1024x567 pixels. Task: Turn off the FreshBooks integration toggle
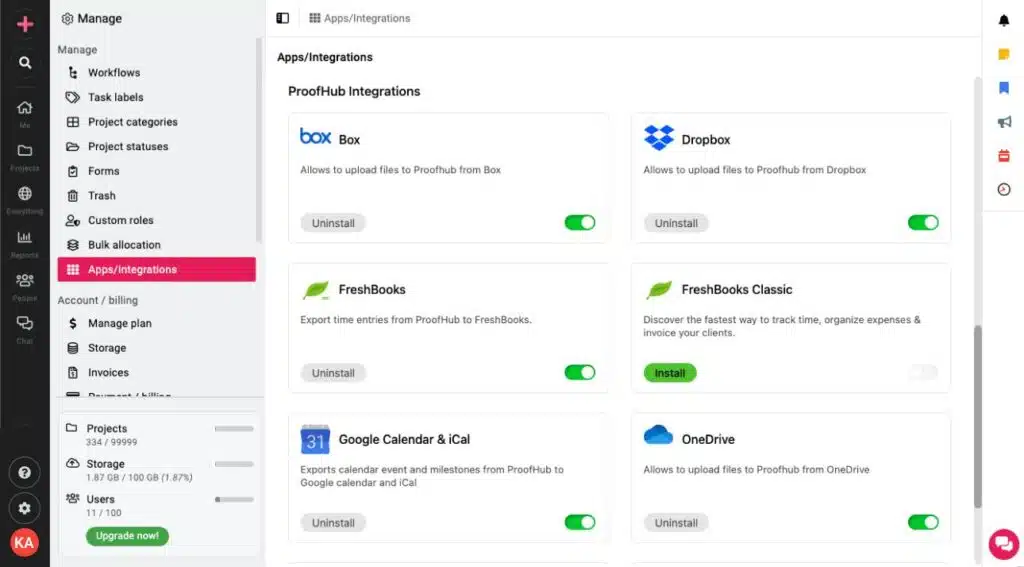pos(580,372)
